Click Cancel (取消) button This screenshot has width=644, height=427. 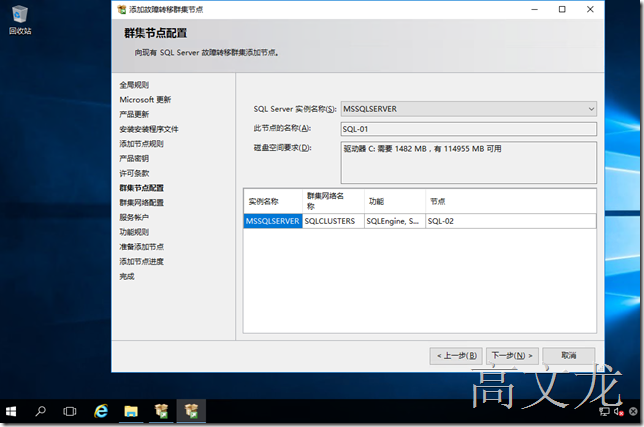(x=569, y=356)
